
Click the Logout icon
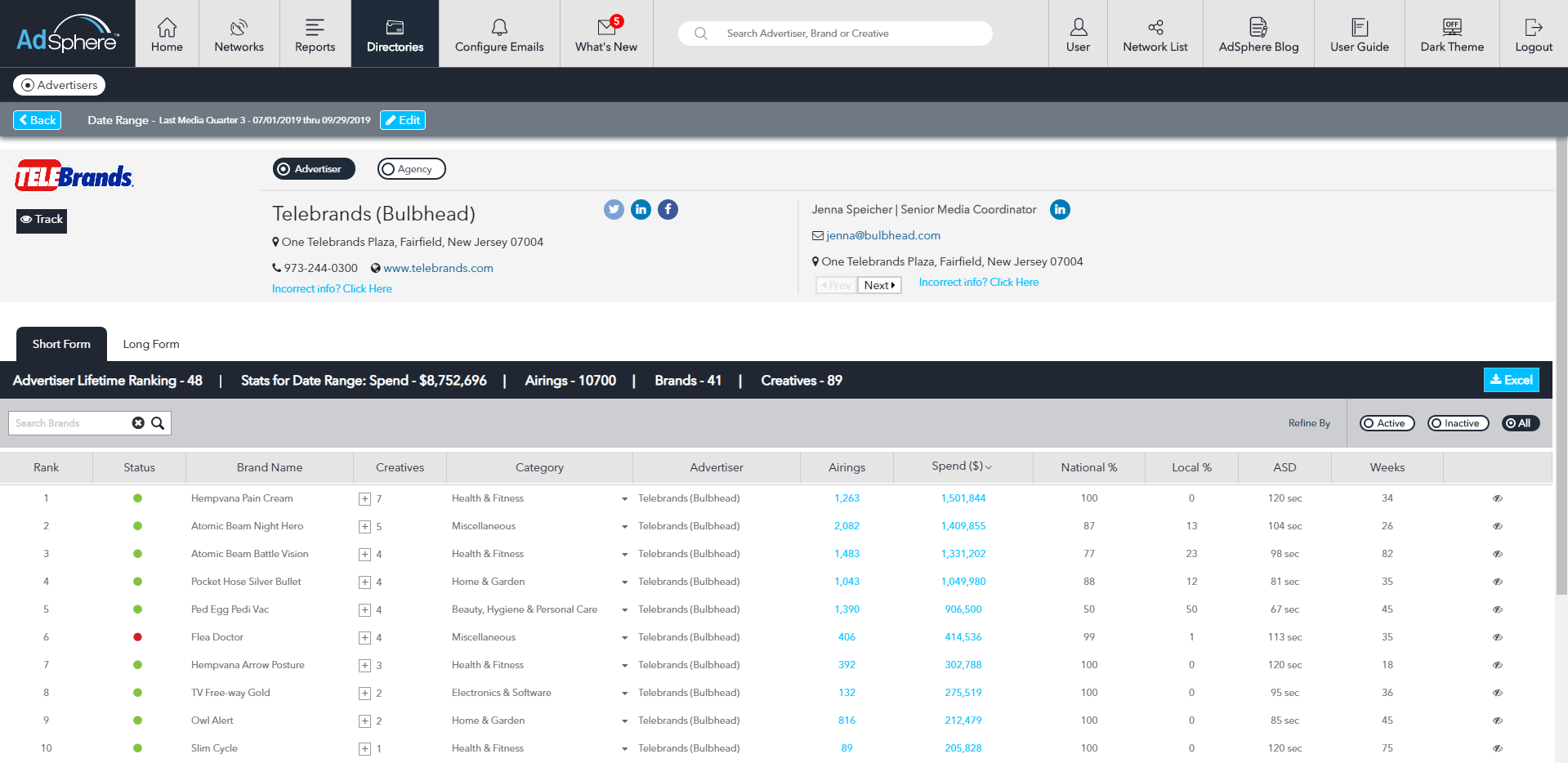click(1534, 27)
